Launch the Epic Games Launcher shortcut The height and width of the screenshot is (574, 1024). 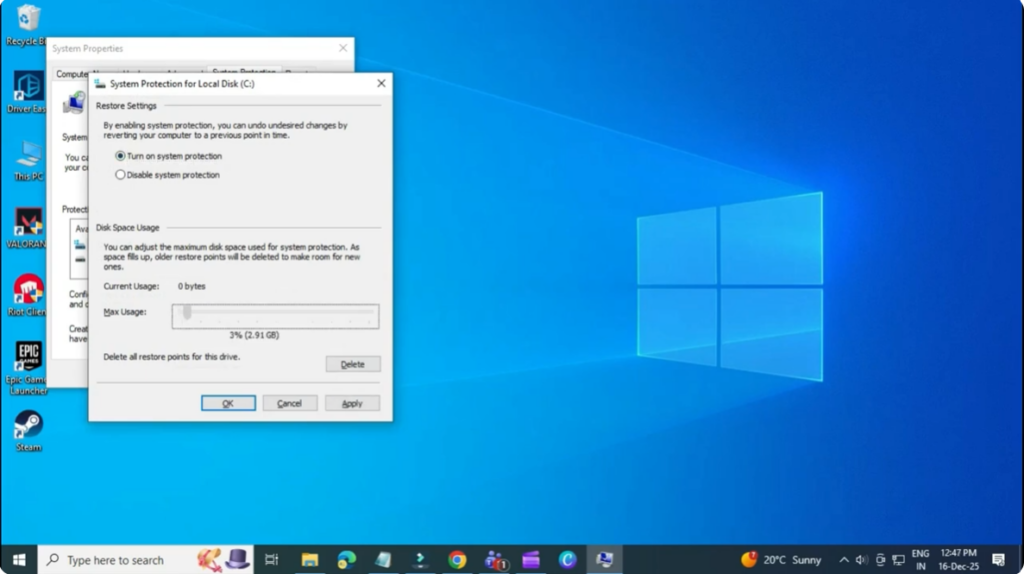coord(27,368)
